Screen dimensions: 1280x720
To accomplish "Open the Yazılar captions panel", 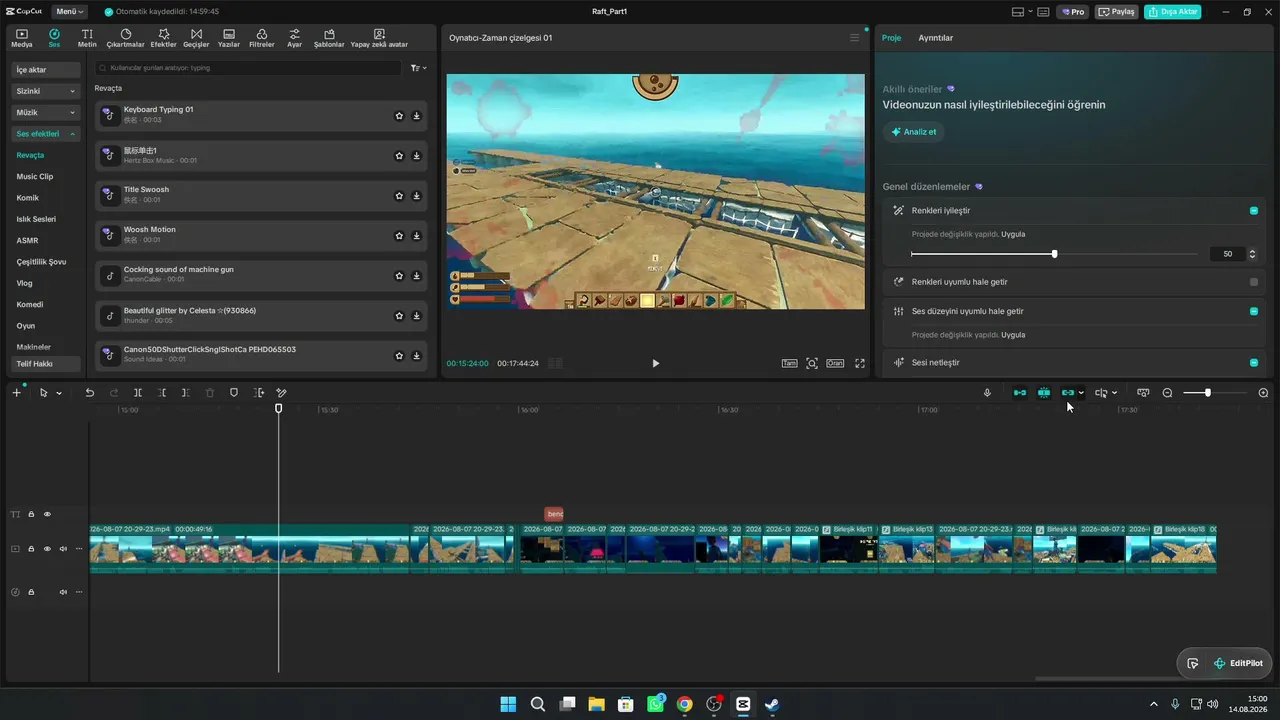I will tap(229, 38).
